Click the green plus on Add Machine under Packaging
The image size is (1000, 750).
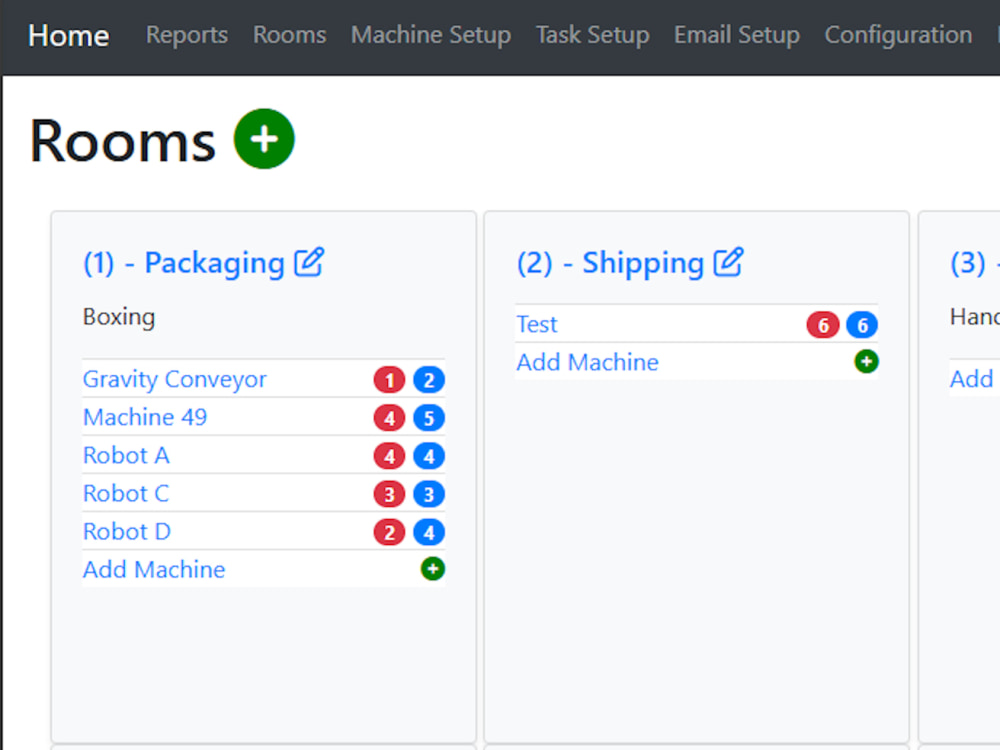click(x=432, y=568)
